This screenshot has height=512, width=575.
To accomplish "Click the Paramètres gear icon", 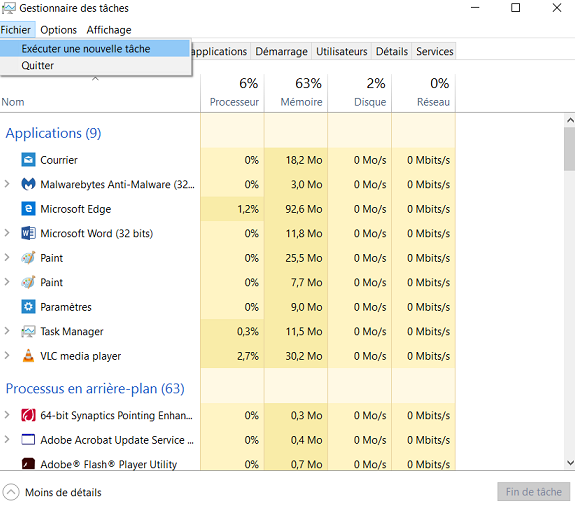I will click(x=28, y=307).
